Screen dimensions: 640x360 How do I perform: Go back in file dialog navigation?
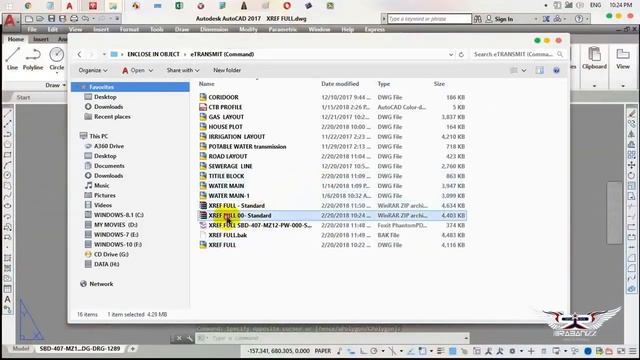(x=80, y=54)
